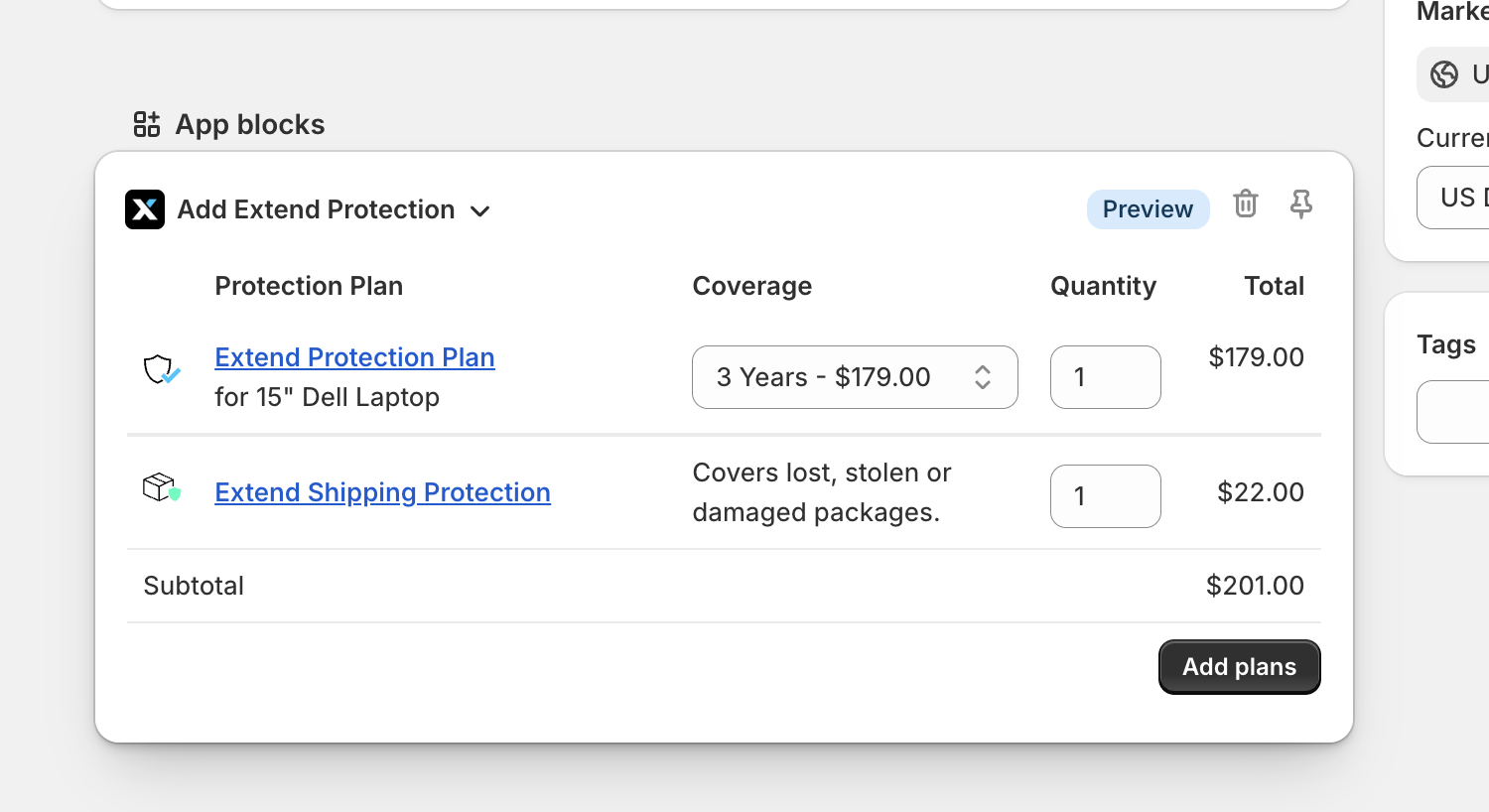Click the Quantity column header
Image resolution: width=1489 pixels, height=812 pixels.
(x=1103, y=286)
